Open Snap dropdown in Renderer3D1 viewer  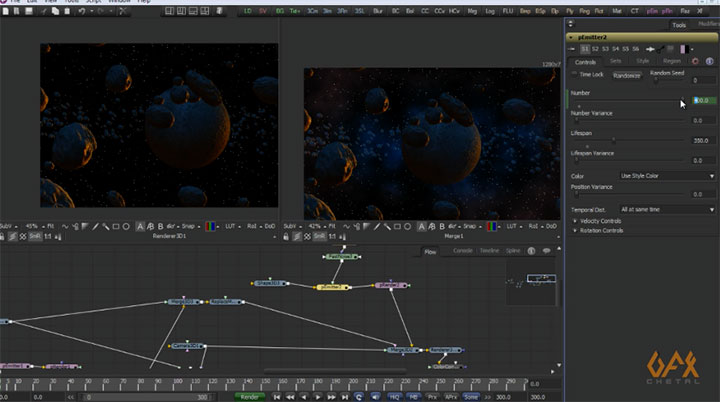(x=191, y=226)
